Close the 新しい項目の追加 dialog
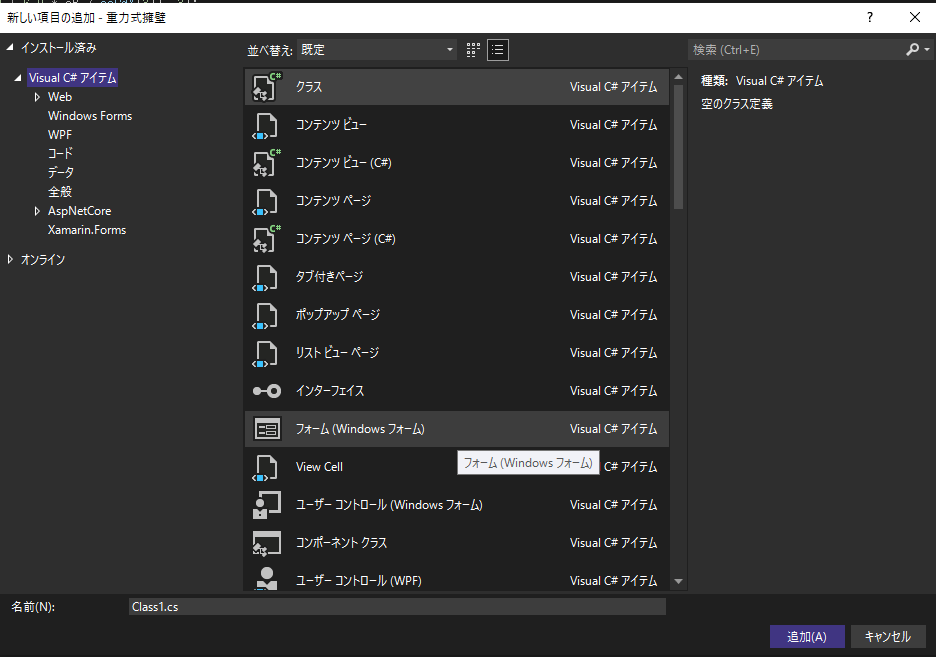This screenshot has height=657, width=936. tap(915, 17)
